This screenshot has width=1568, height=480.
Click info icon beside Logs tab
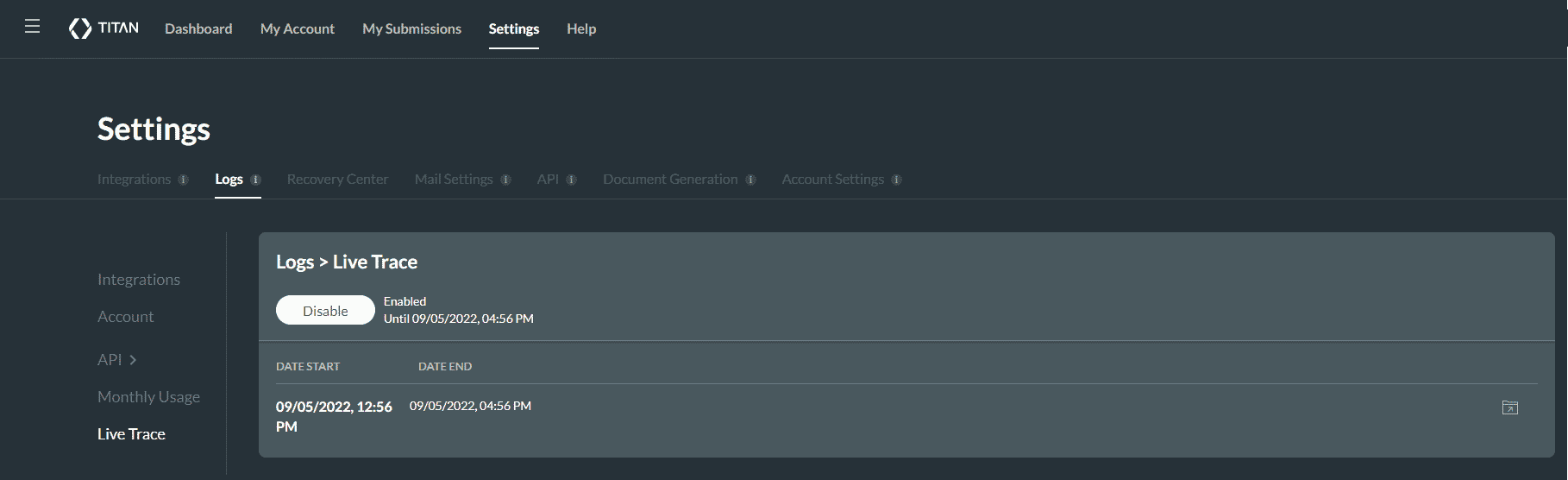[x=255, y=180]
